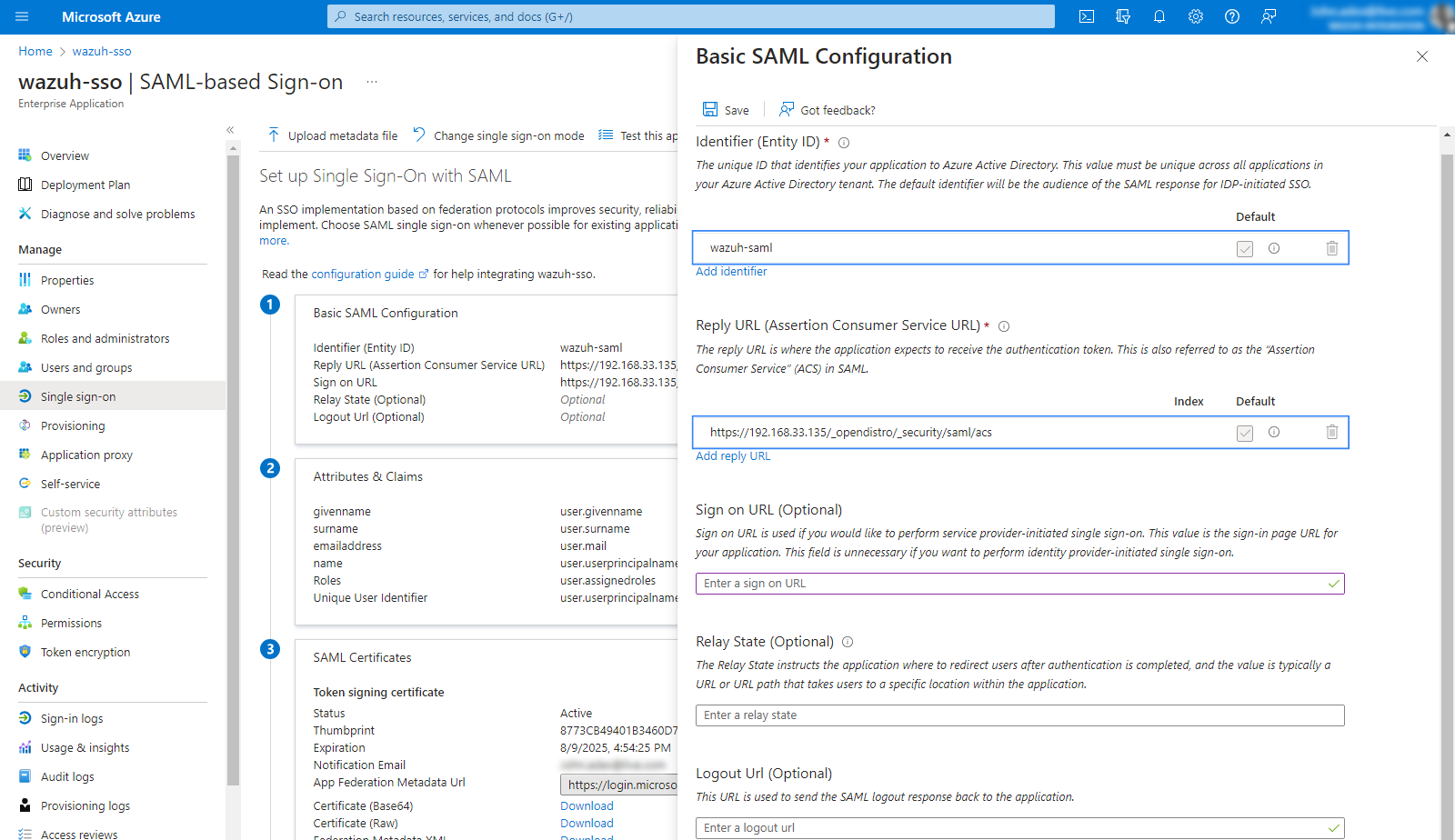The height and width of the screenshot is (840, 1455).
Task: Download Certificate (Base64)
Action: pos(587,806)
